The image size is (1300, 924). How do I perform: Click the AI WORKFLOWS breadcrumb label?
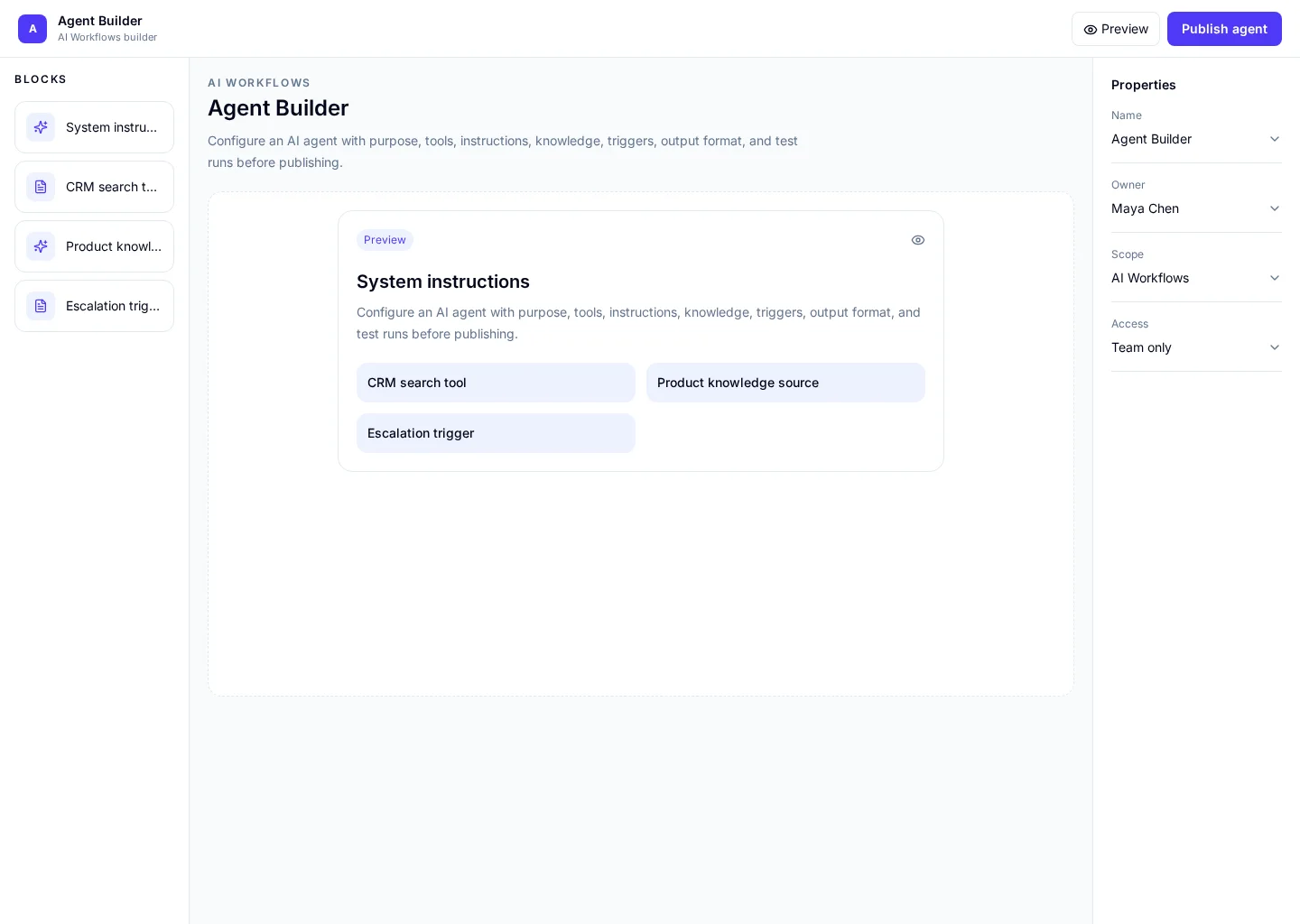tap(259, 83)
